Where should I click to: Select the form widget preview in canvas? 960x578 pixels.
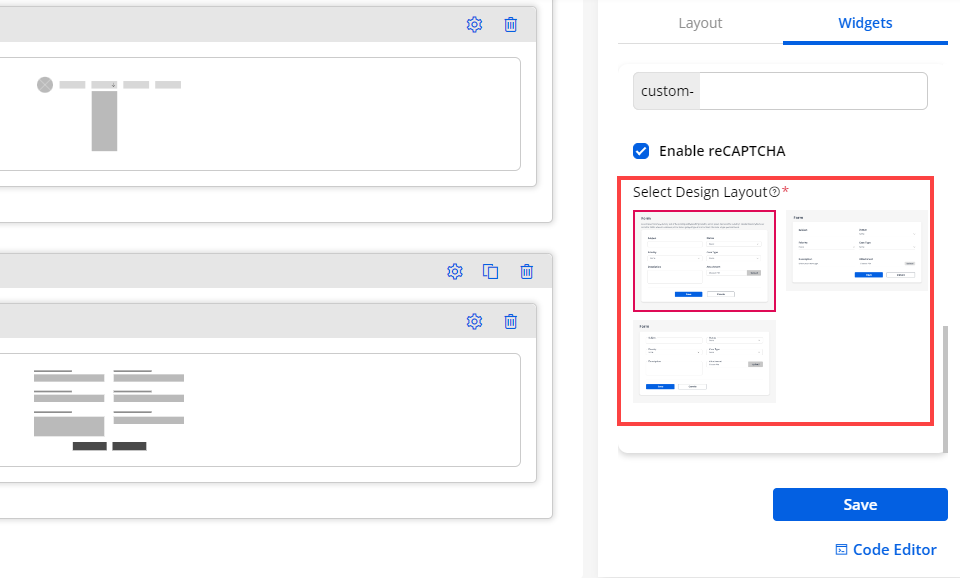[260, 410]
